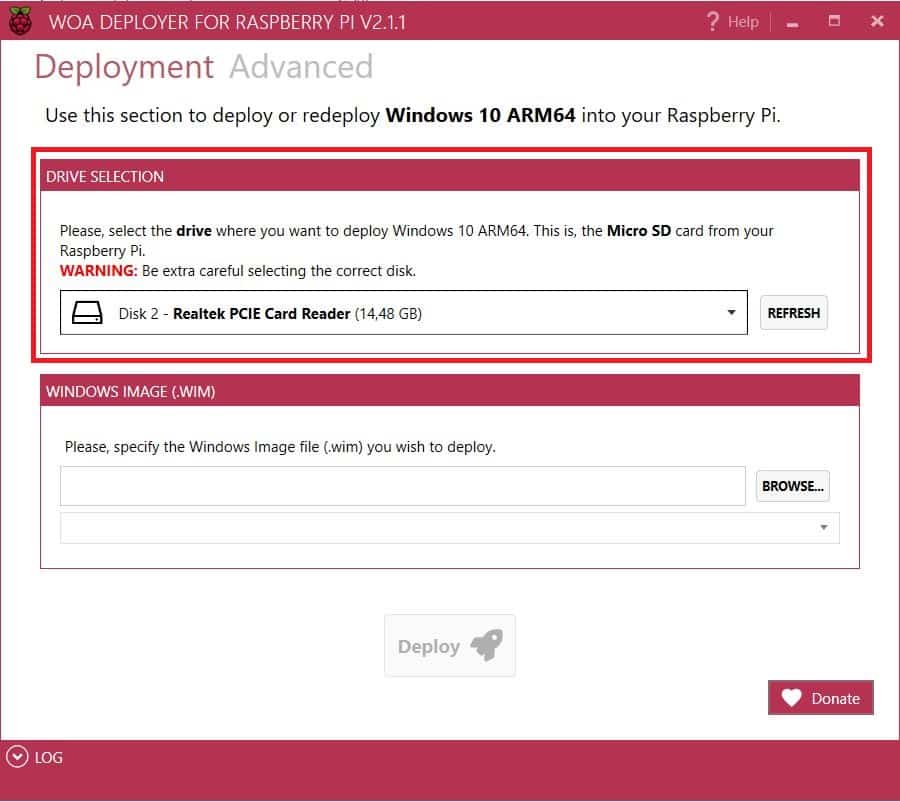Click the disk drive icon in drive selector

[87, 313]
